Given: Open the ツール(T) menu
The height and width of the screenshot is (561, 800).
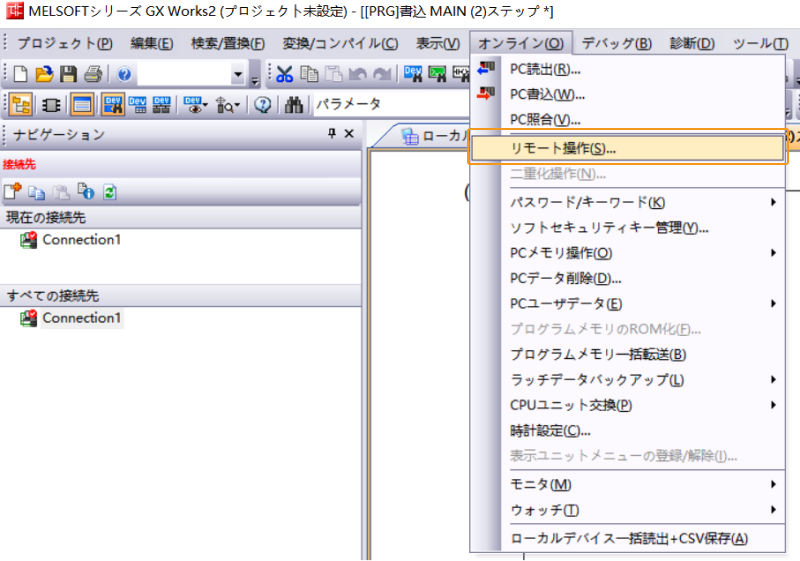Looking at the screenshot, I should click(x=760, y=43).
